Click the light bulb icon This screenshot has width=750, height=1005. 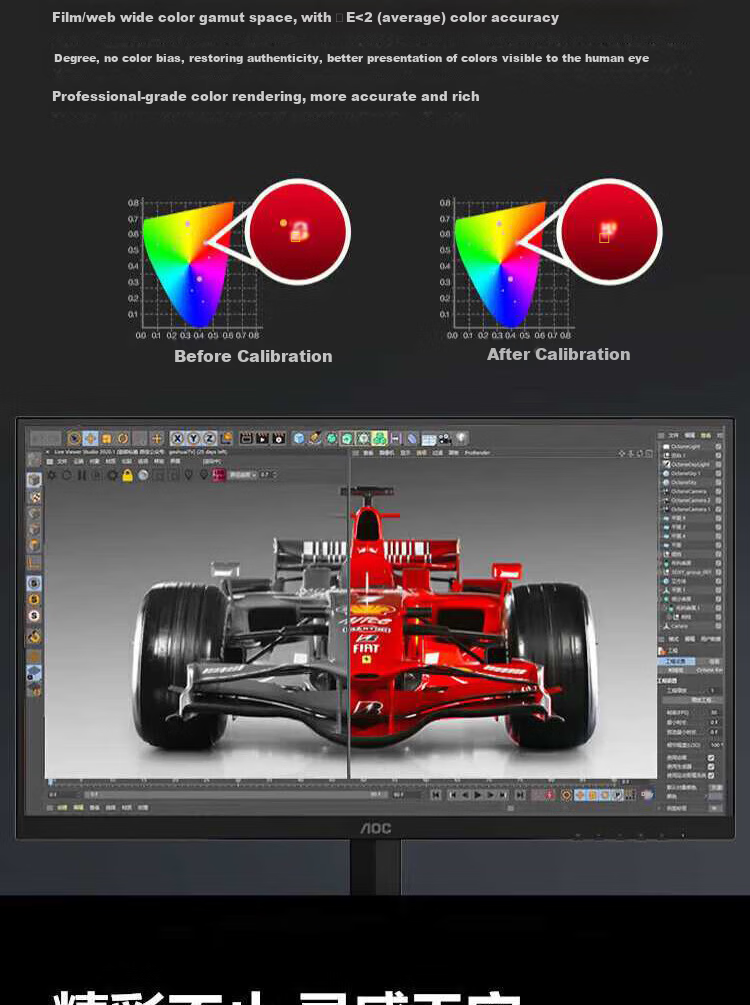[x=461, y=438]
